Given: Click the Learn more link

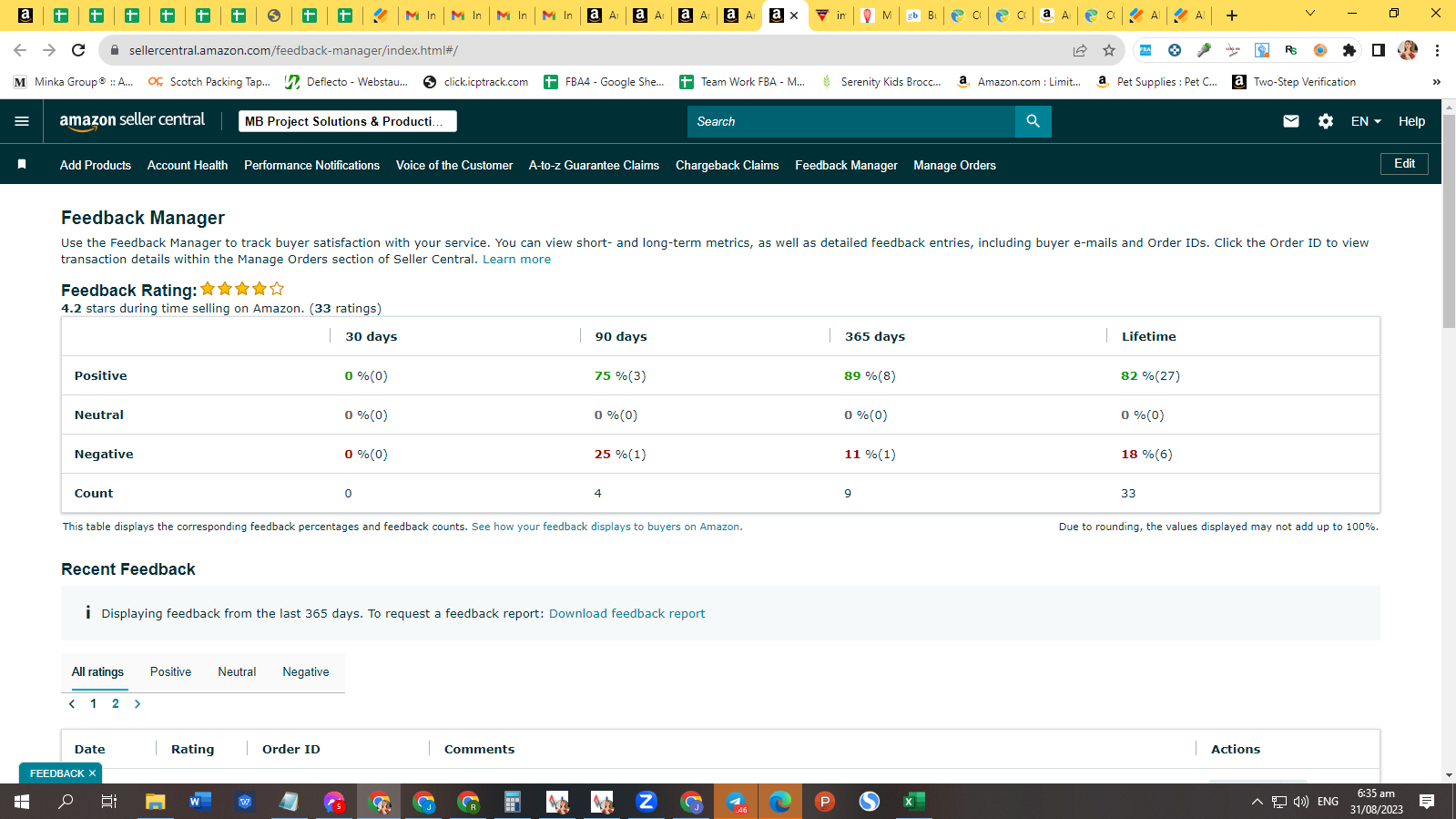Looking at the screenshot, I should [x=516, y=260].
